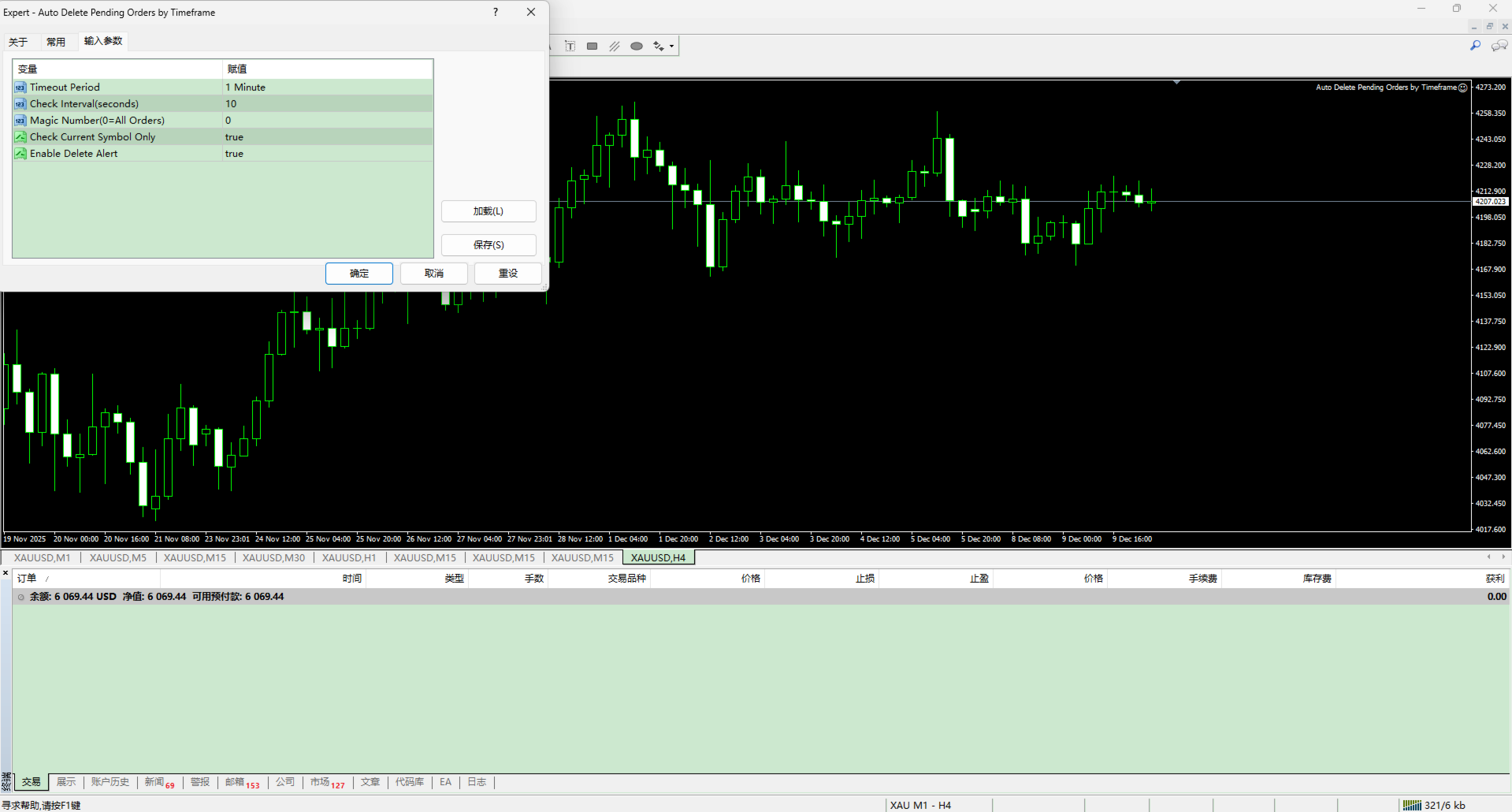Toggle Check Current Symbol Only true value
Image resolution: width=1512 pixels, height=812 pixels.
click(x=327, y=137)
